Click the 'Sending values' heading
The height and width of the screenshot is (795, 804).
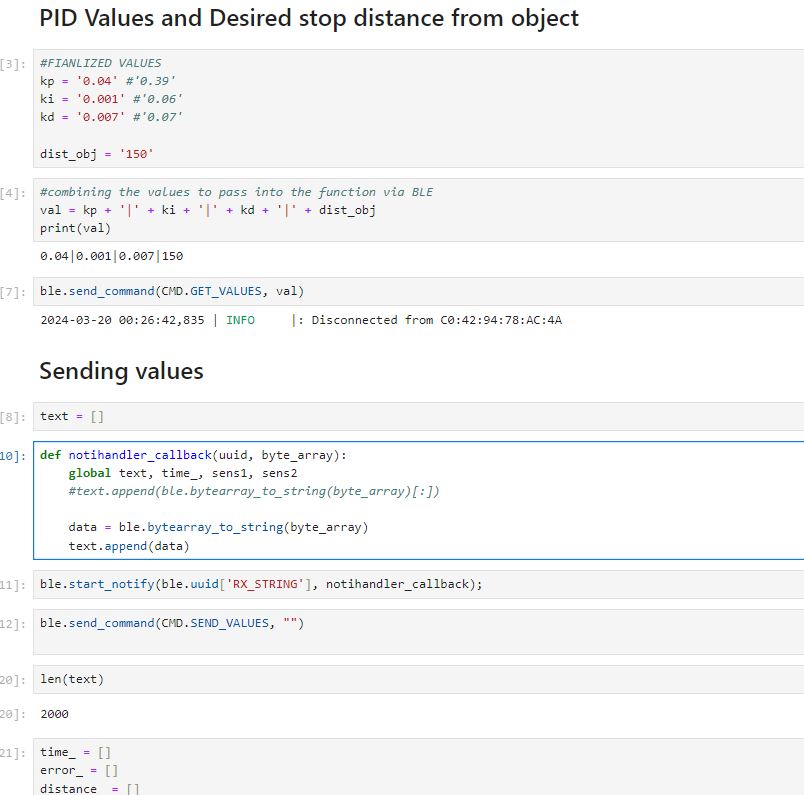click(x=121, y=372)
